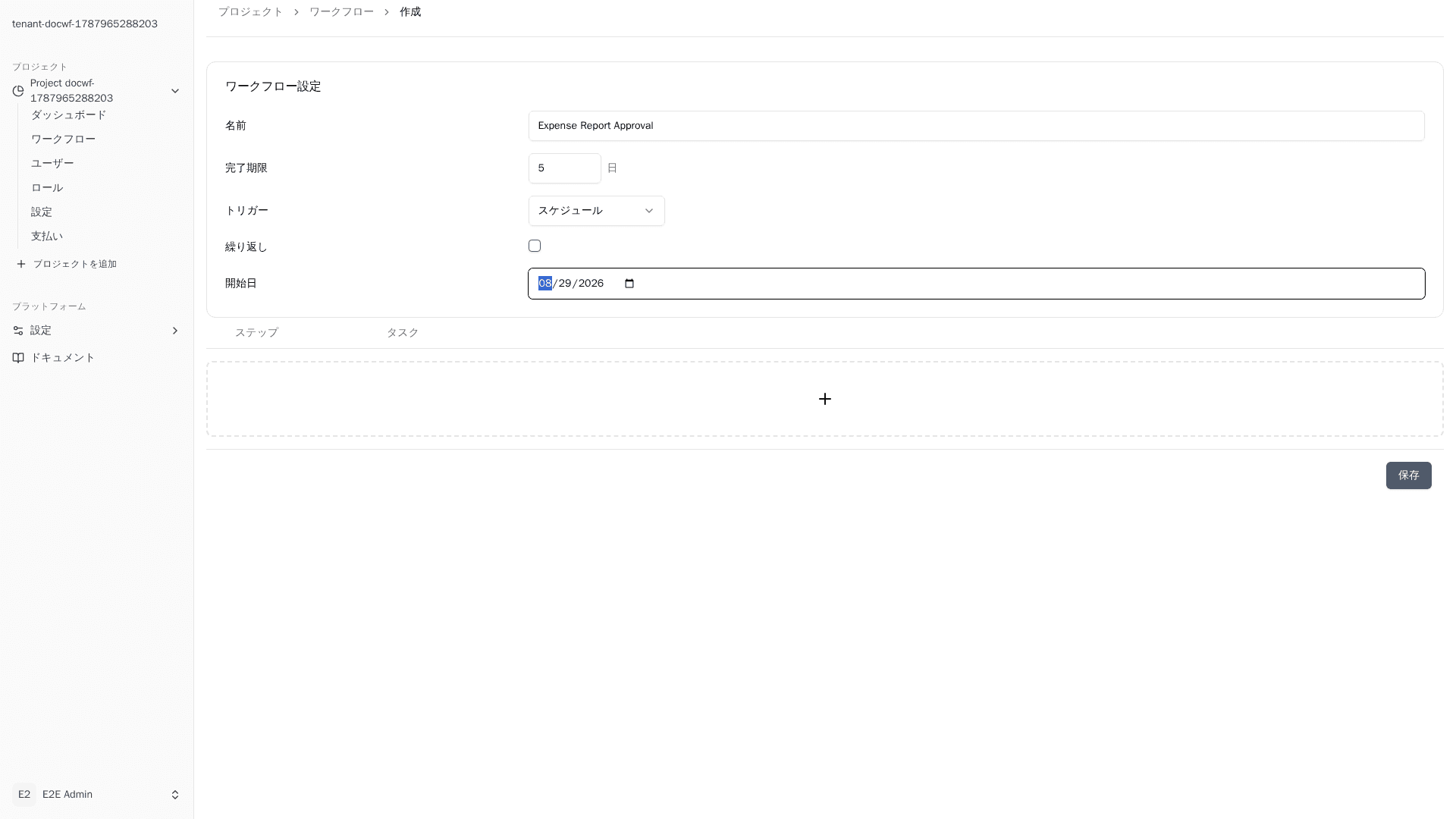This screenshot has height=819, width=1456.
Task: Collapse the Project docwf-1787965288203 chevron
Action: tap(175, 91)
